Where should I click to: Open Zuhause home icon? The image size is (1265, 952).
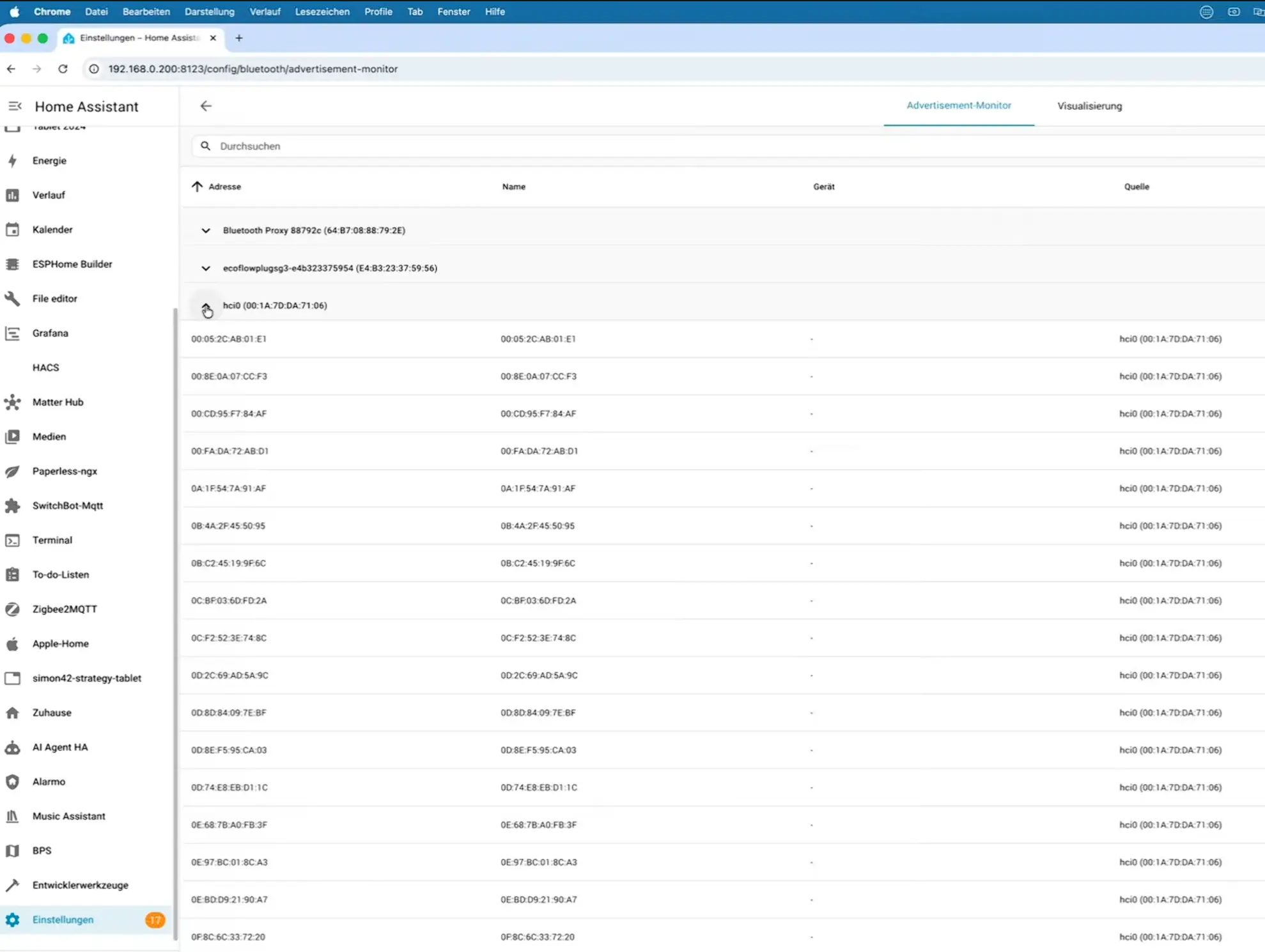[12, 712]
